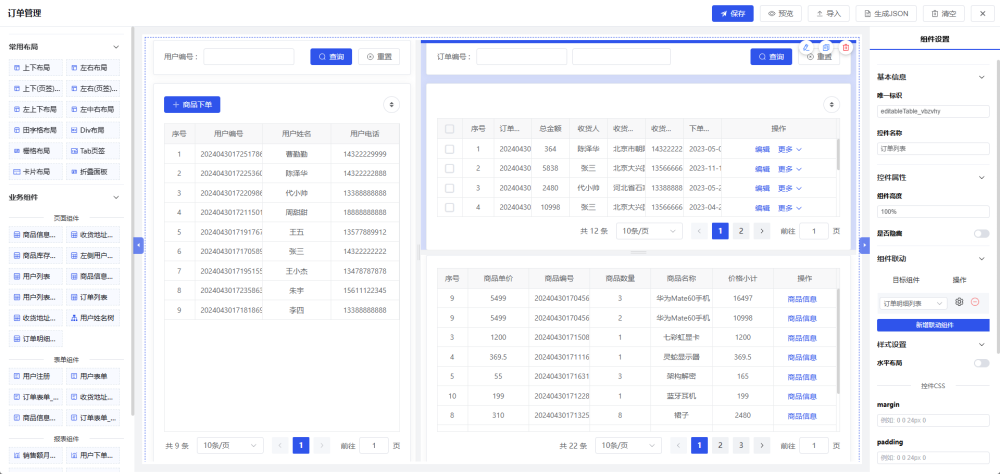The width and height of the screenshot is (1000, 474).
Task: Check the checkbox for order row 4
Action: click(450, 207)
